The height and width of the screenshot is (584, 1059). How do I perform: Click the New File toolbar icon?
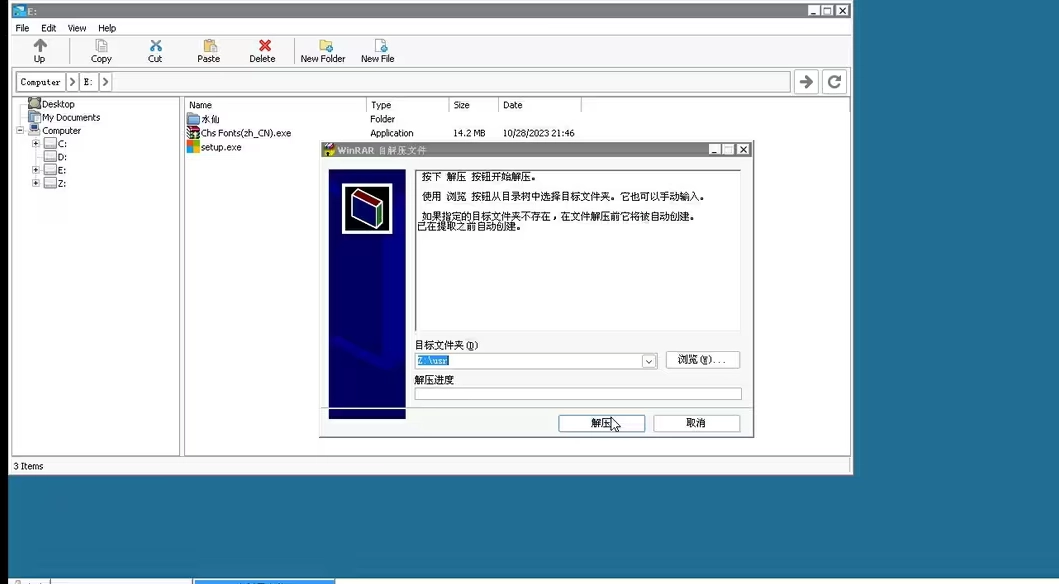(x=379, y=46)
